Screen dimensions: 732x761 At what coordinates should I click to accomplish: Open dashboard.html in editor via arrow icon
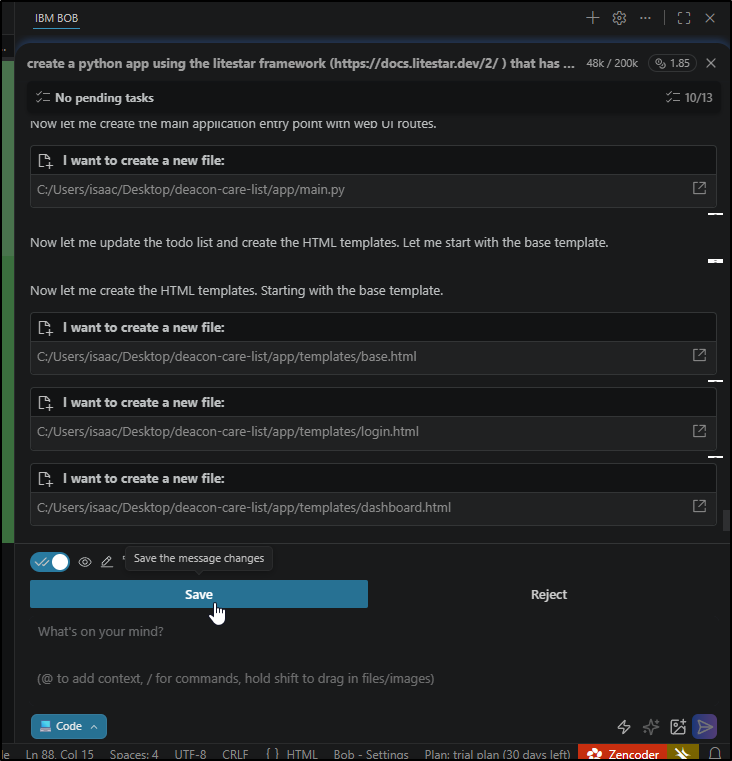coord(699,506)
